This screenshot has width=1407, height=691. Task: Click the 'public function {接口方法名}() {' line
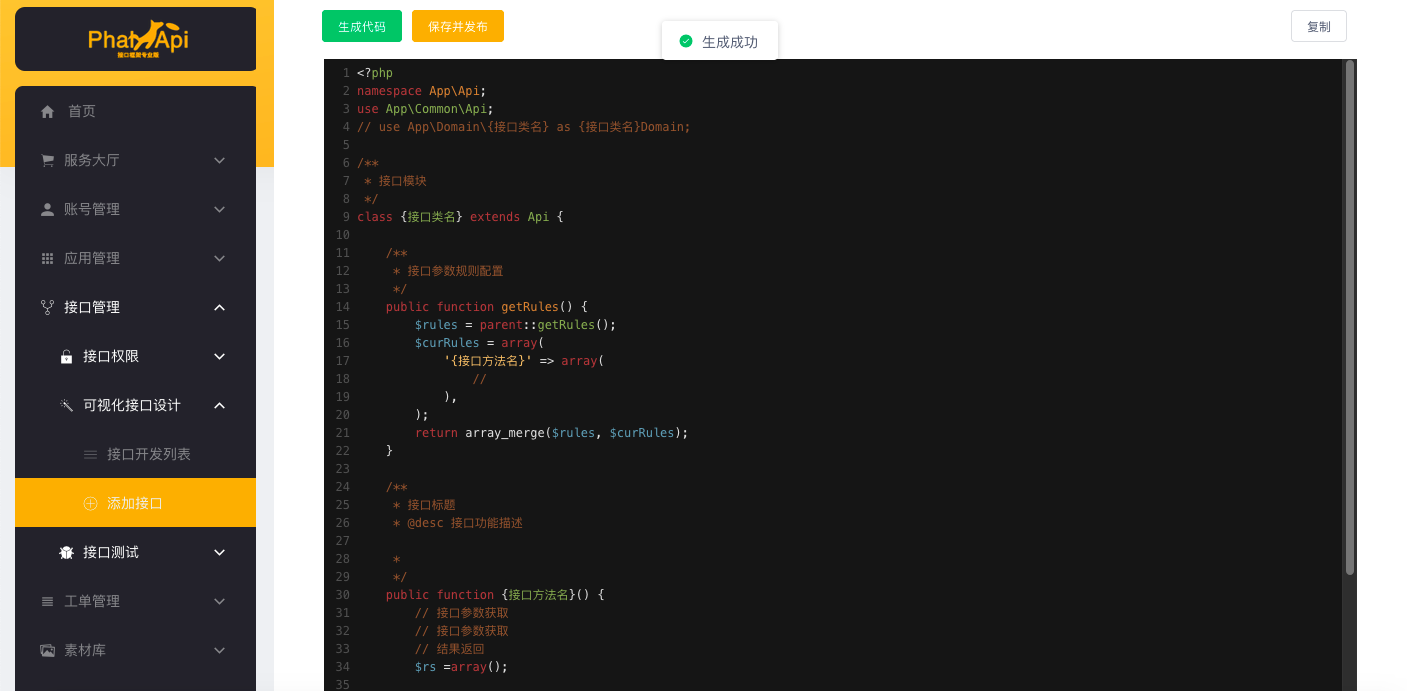click(495, 595)
